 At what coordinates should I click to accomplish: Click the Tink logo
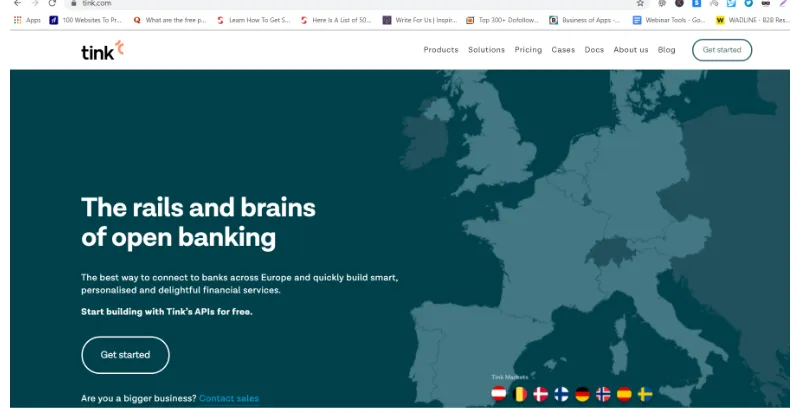(102, 50)
